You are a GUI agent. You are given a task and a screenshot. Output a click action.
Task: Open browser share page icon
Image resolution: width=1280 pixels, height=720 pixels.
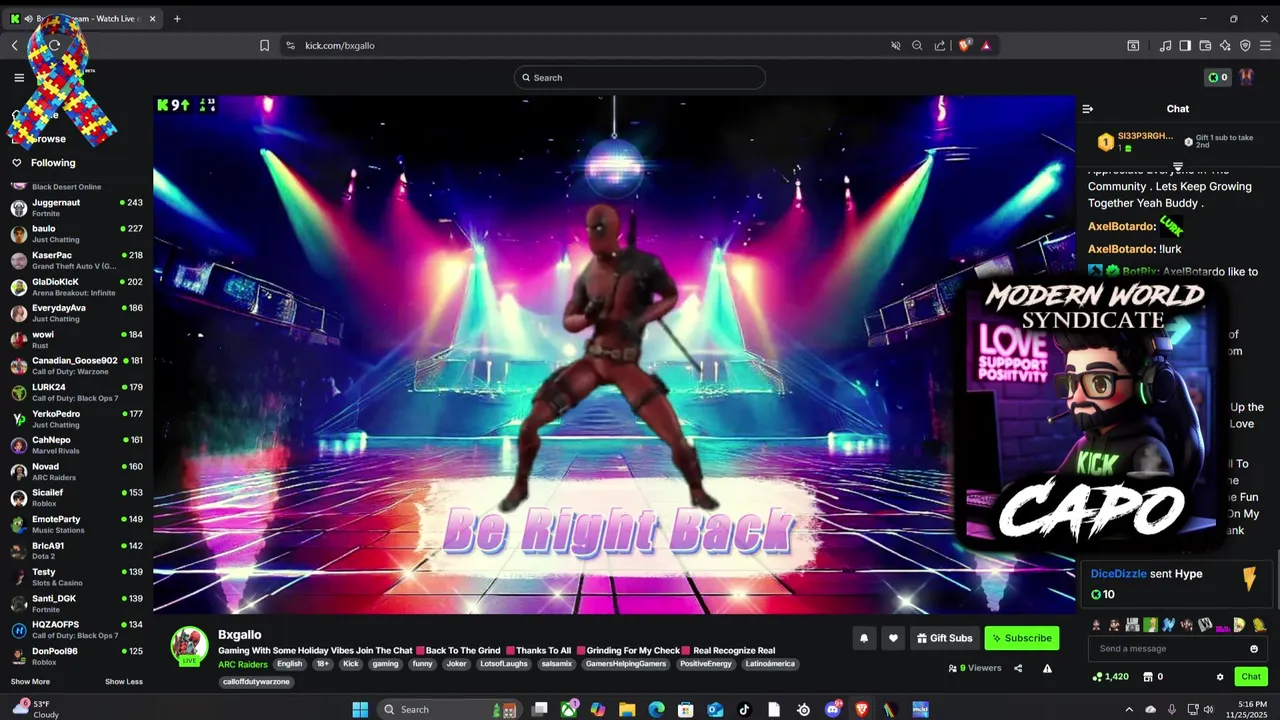[940, 45]
